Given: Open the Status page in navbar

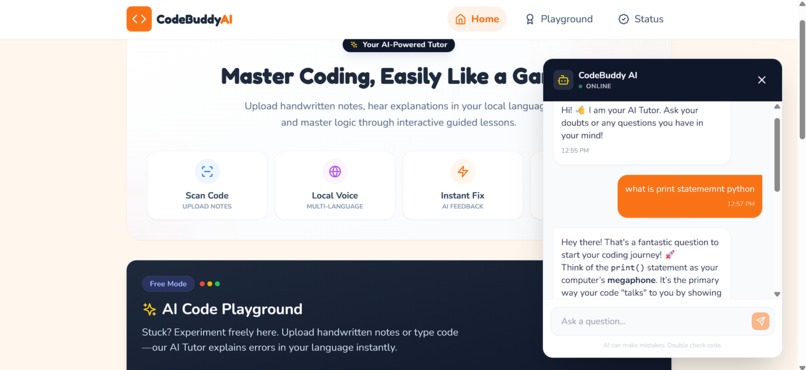Looking at the screenshot, I should click(640, 19).
